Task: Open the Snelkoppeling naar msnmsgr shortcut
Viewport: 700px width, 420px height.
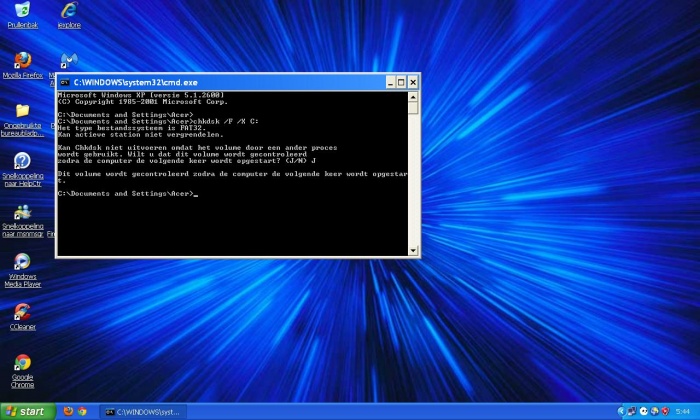Action: point(22,220)
